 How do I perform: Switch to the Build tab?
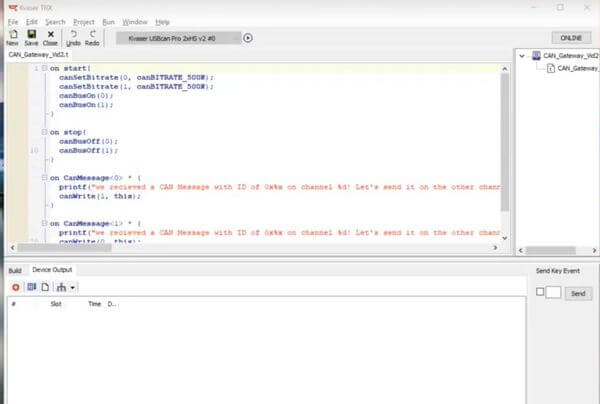pyautogui.click(x=15, y=271)
